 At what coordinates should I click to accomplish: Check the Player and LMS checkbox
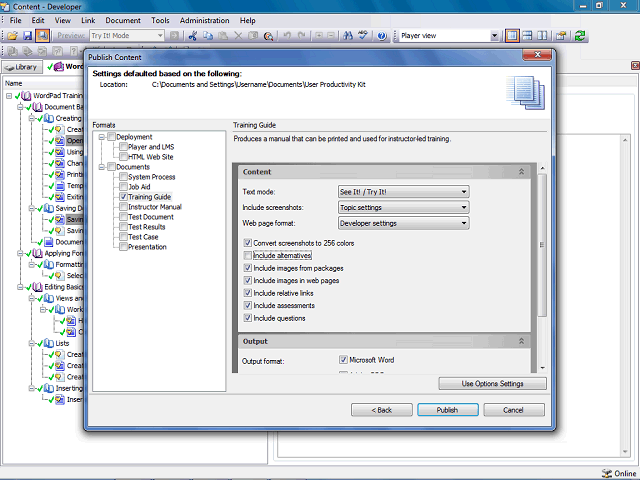123,147
